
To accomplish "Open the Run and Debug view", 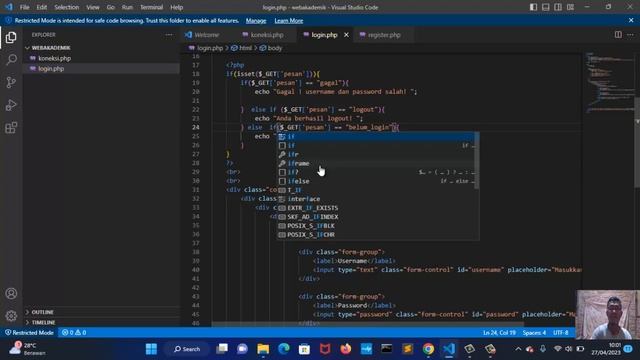I will point(11,105).
